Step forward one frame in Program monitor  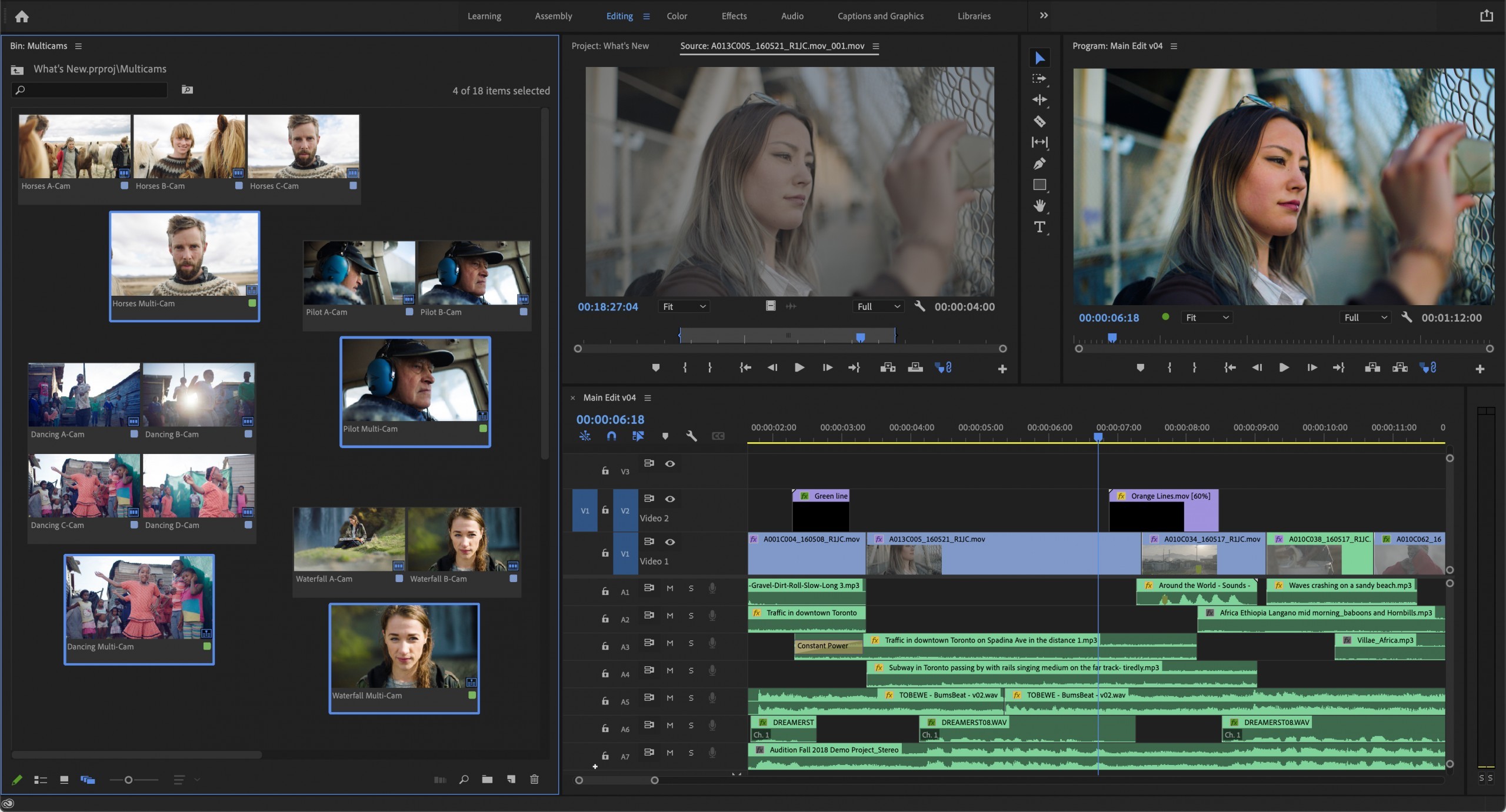tap(1312, 367)
